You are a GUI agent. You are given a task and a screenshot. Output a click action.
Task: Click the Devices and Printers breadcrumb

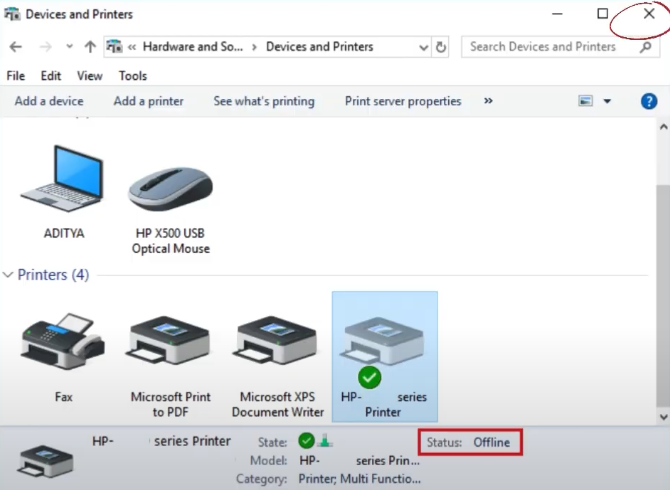(x=320, y=47)
